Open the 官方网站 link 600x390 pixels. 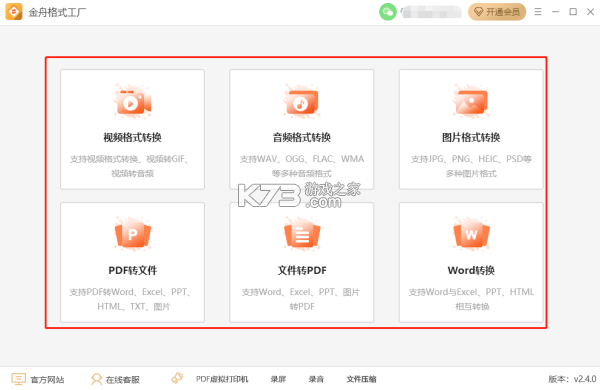(47, 380)
